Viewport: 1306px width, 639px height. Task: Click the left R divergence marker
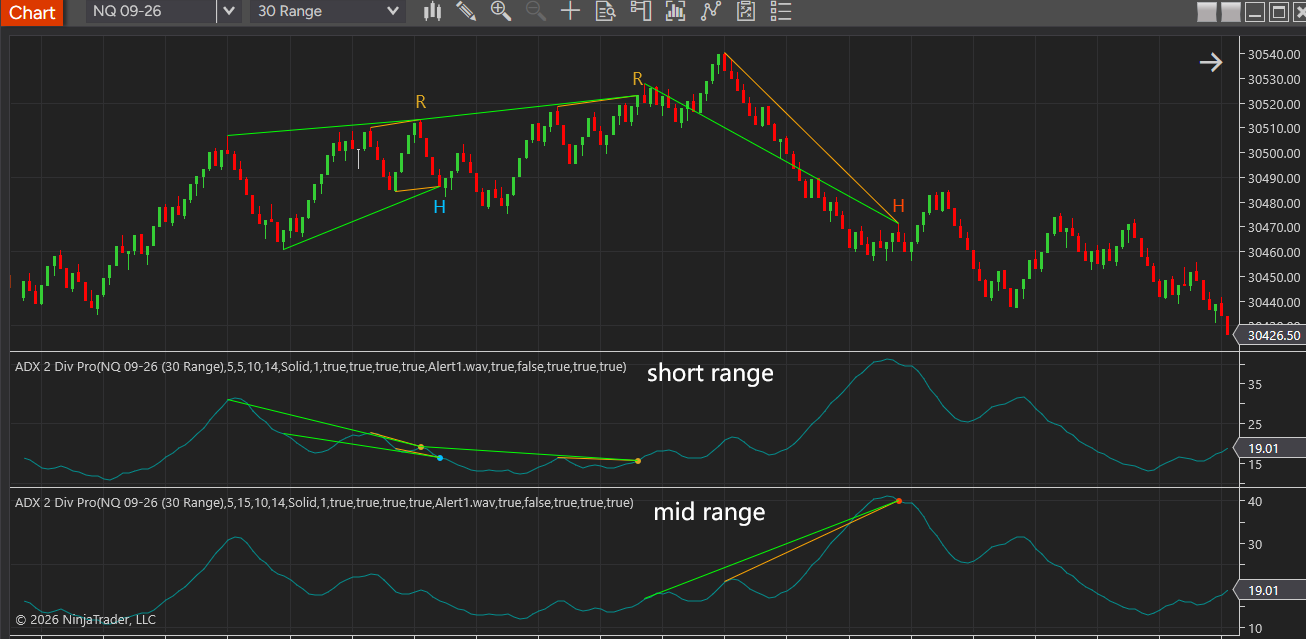(421, 102)
